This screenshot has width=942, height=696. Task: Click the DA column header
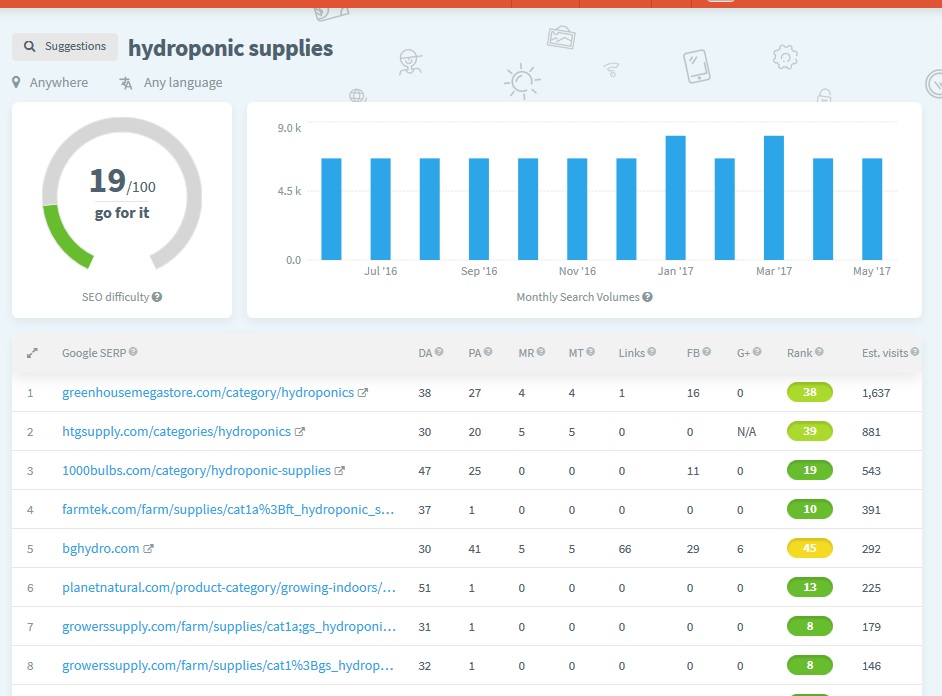[x=425, y=353]
